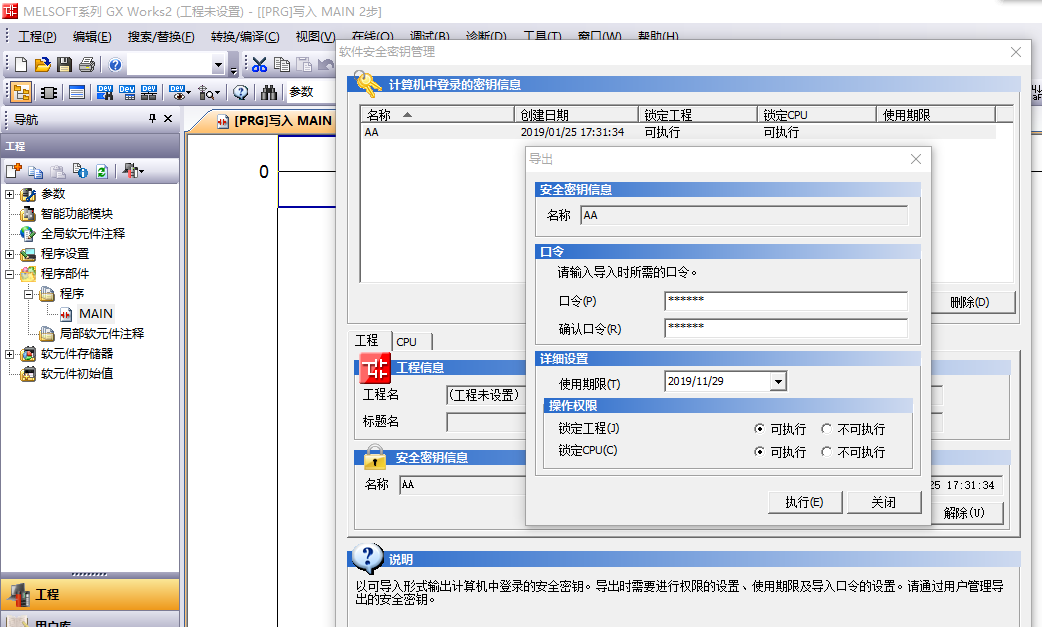Select MAIN program in the tree
Viewport: 1042px width, 627px height.
tap(96, 313)
